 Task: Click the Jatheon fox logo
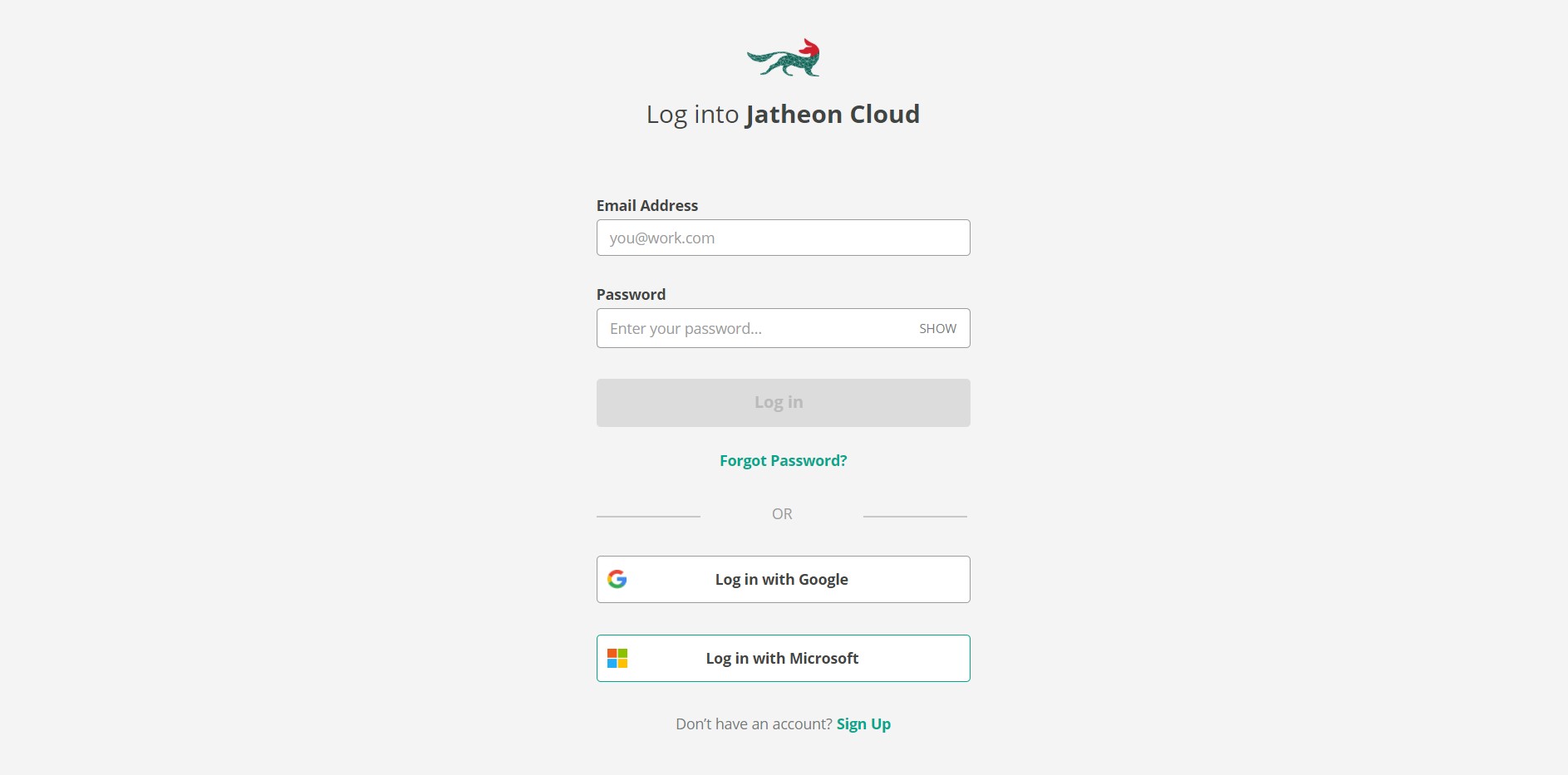(784, 57)
